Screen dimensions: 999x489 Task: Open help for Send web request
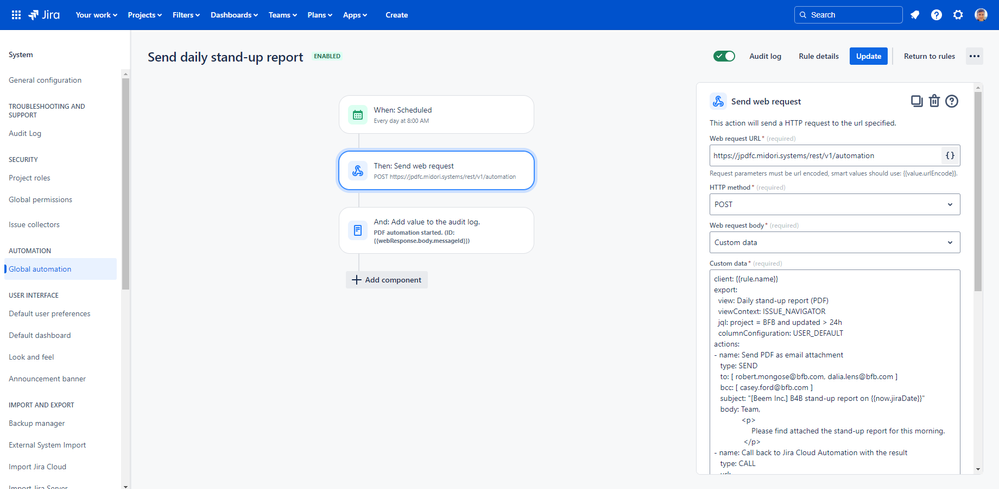952,101
